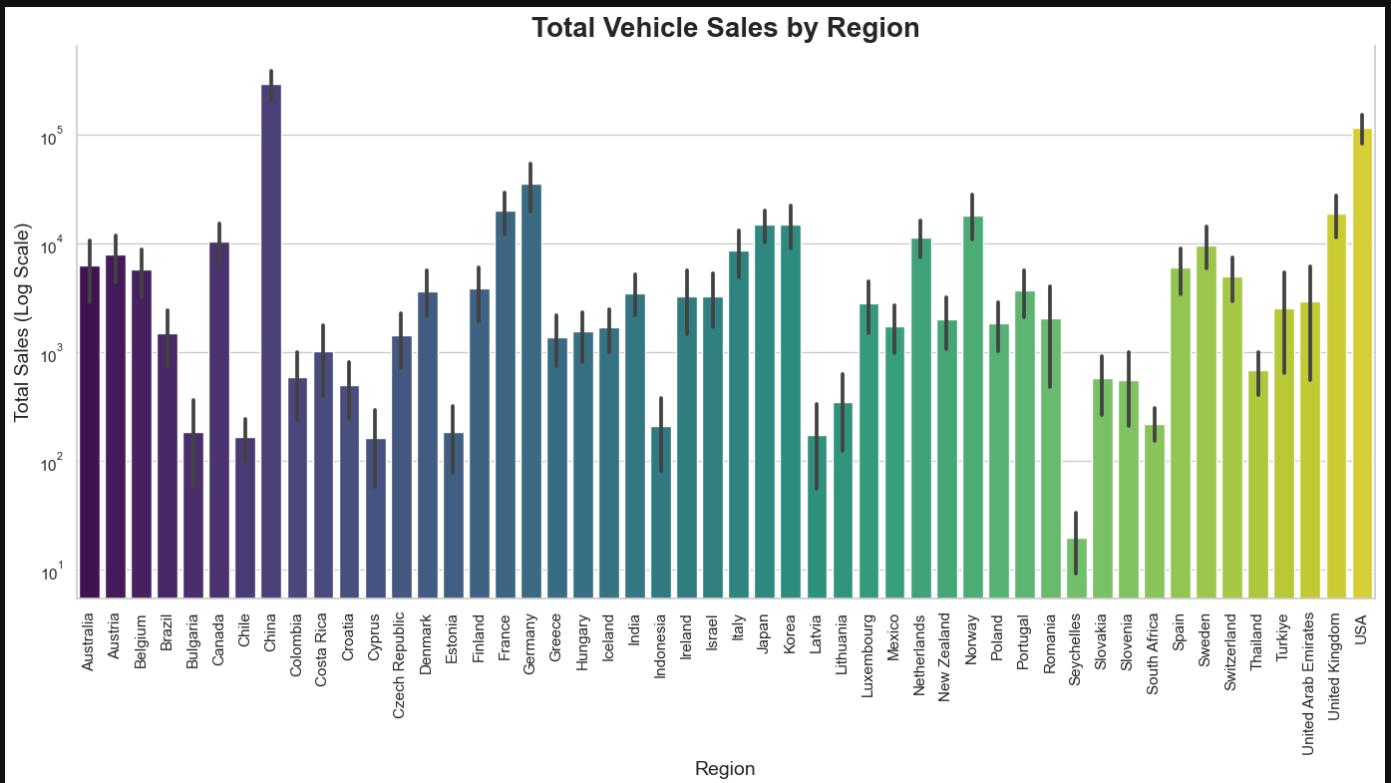The width and height of the screenshot is (1391, 783).
Task: Click the 'Australia' axis label
Action: pos(89,642)
